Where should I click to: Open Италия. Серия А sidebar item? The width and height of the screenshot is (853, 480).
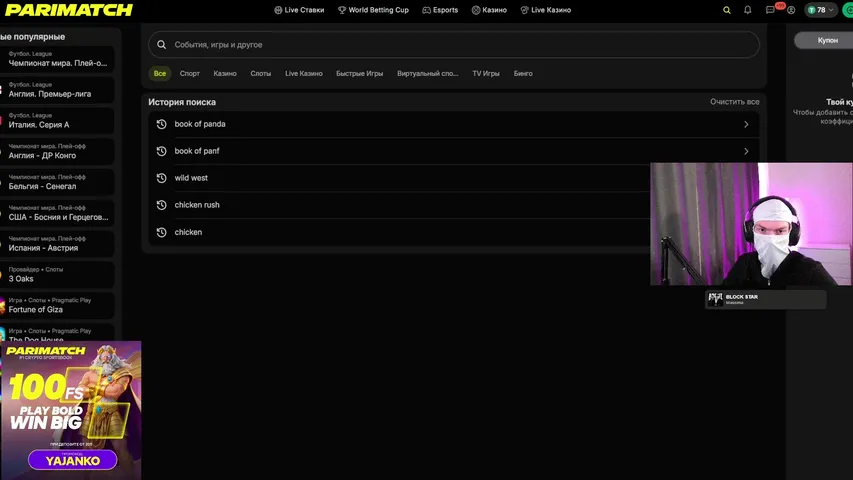(57, 120)
